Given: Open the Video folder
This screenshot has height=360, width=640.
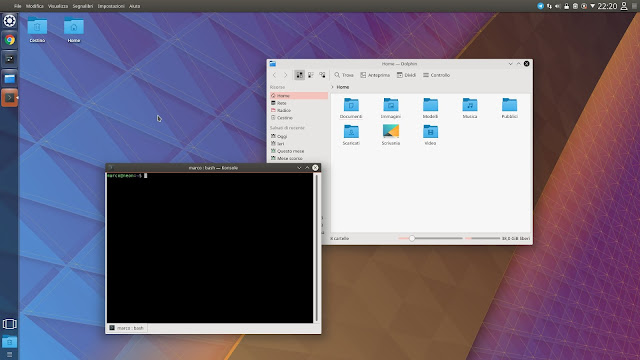Looking at the screenshot, I should (430, 135).
